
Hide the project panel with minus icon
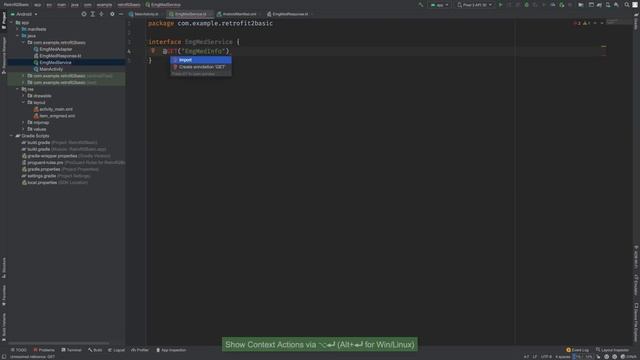pos(121,14)
